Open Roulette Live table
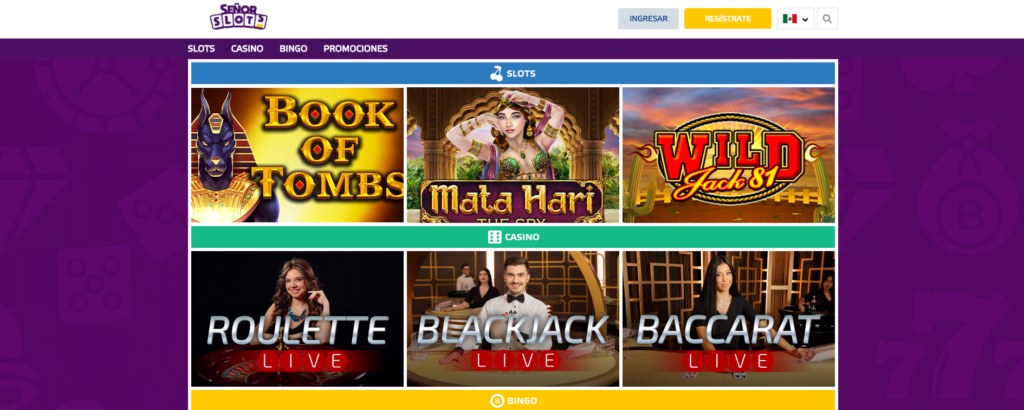 (297, 319)
